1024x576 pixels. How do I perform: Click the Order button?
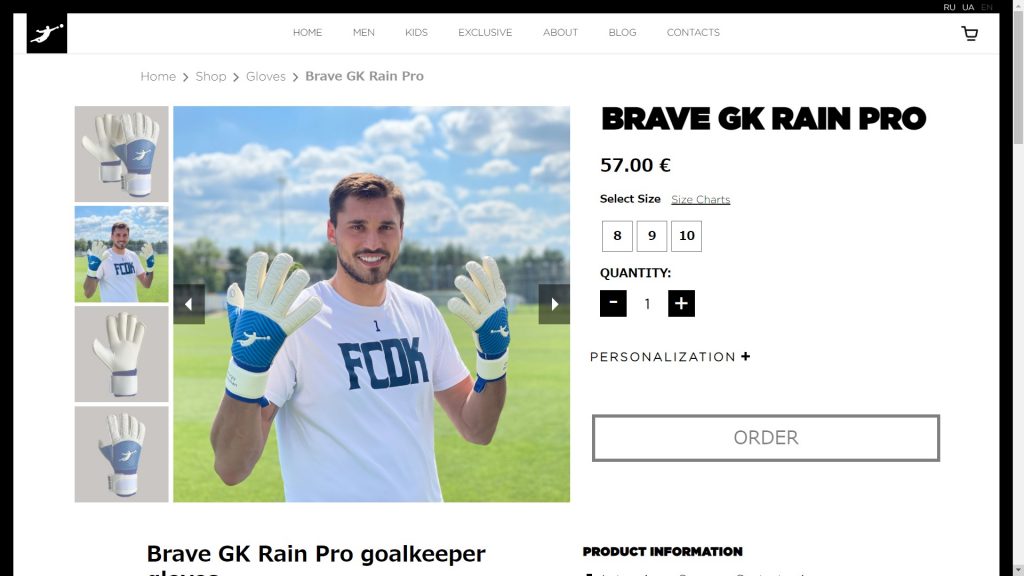click(x=765, y=438)
